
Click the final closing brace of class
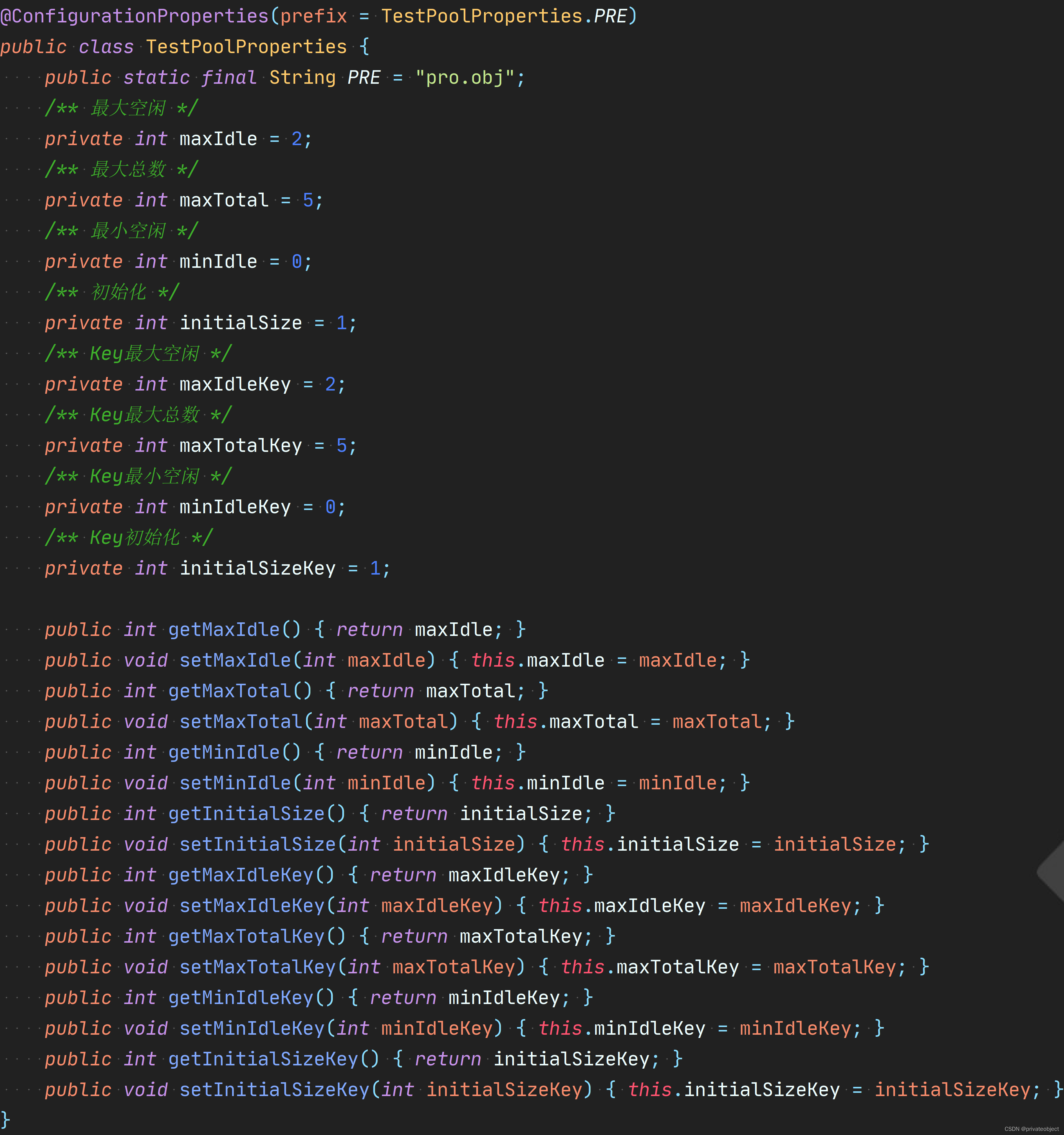(5, 1119)
